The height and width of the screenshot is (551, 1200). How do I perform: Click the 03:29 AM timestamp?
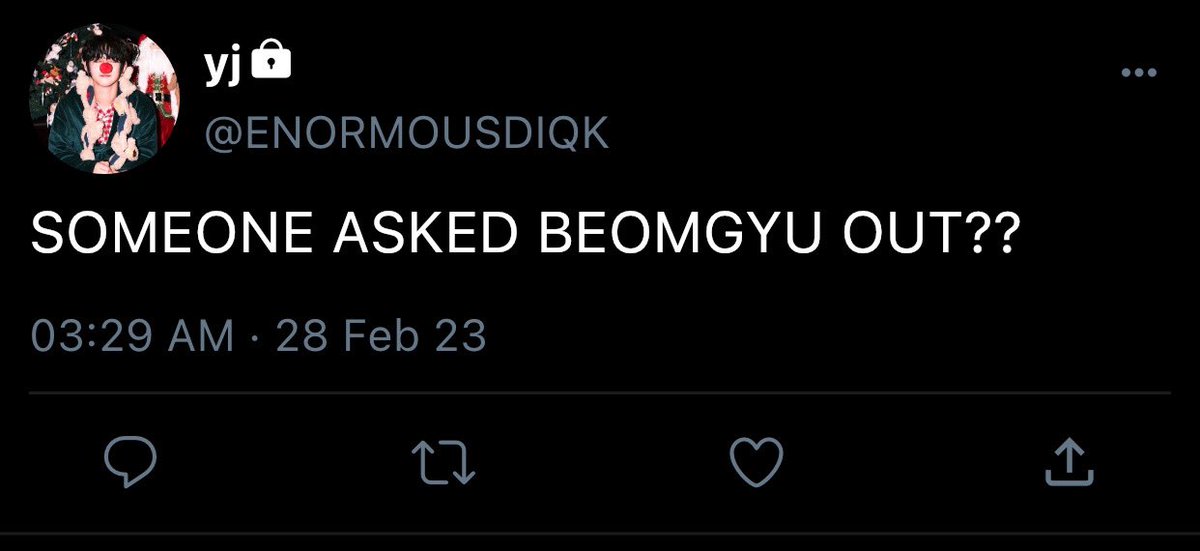[133, 336]
